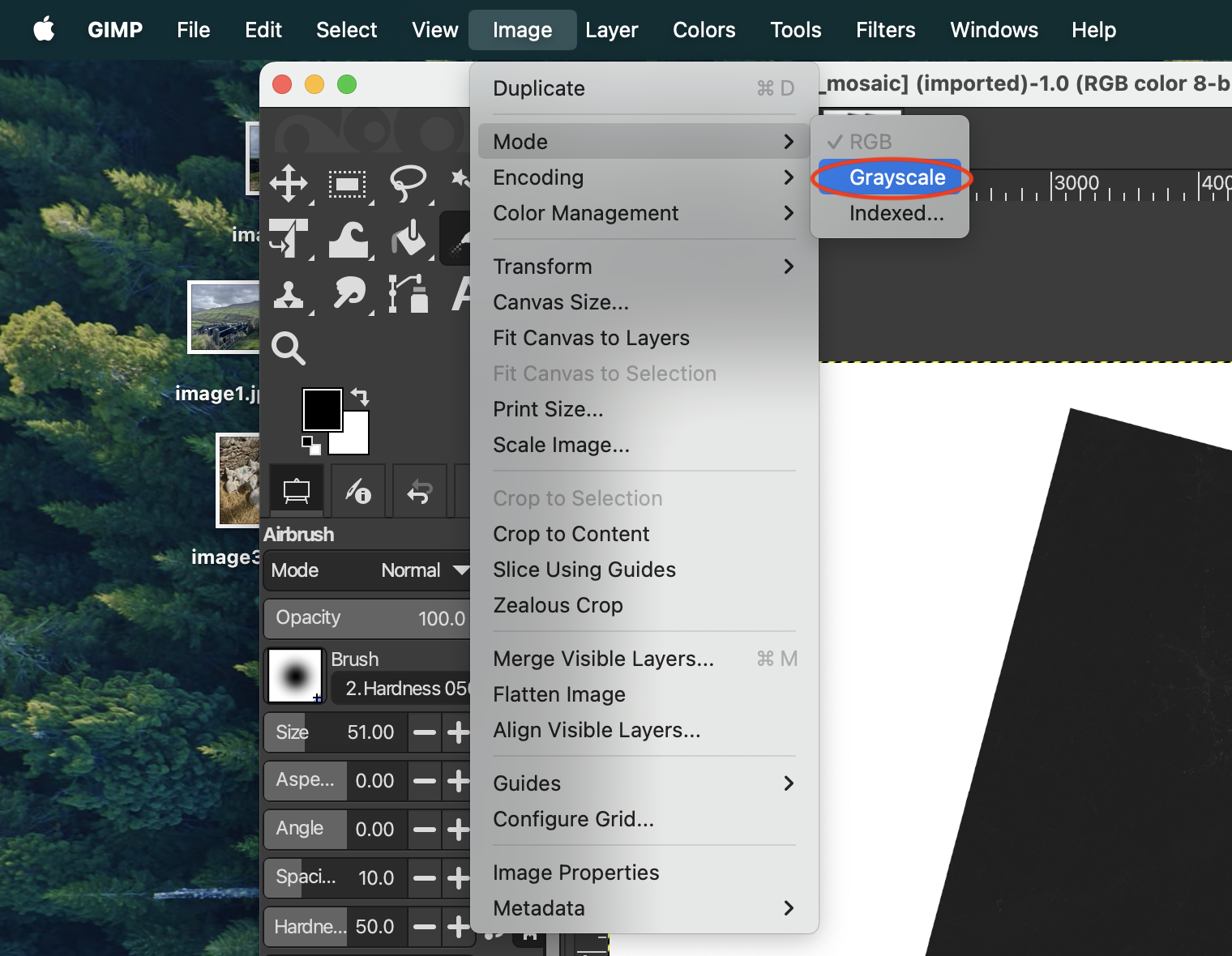
Task: Choose Slice Using Guides
Action: [644, 570]
